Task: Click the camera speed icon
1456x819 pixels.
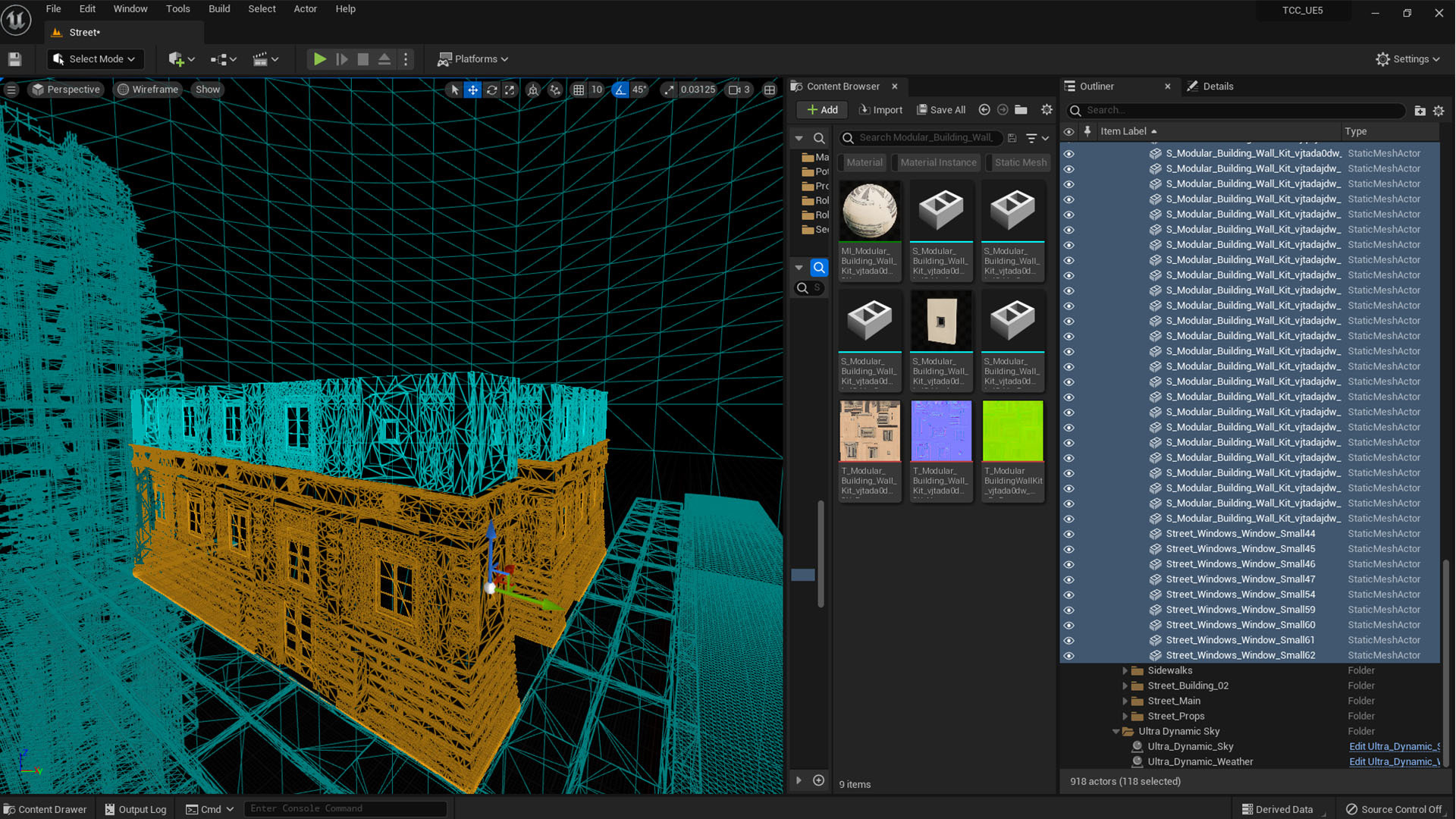Action: pos(733,89)
